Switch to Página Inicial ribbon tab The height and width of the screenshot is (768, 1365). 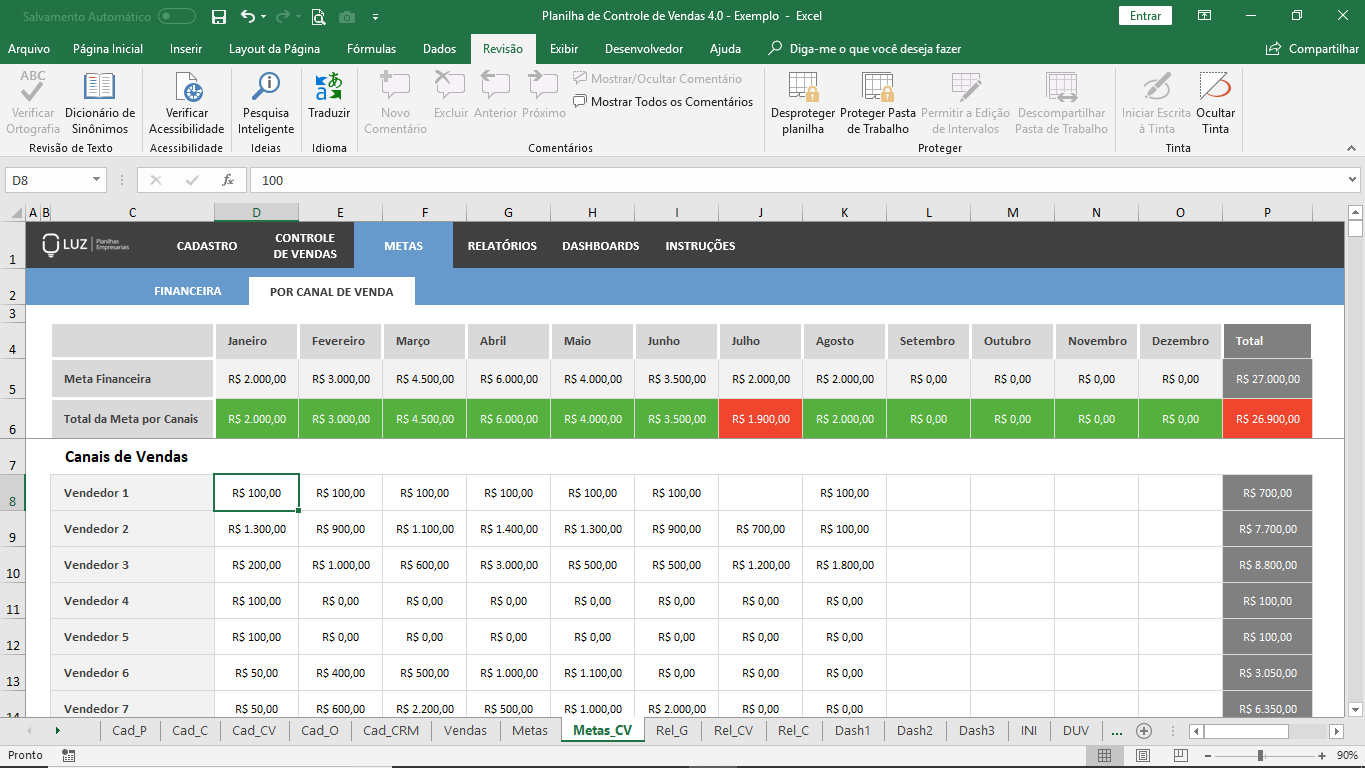point(108,48)
